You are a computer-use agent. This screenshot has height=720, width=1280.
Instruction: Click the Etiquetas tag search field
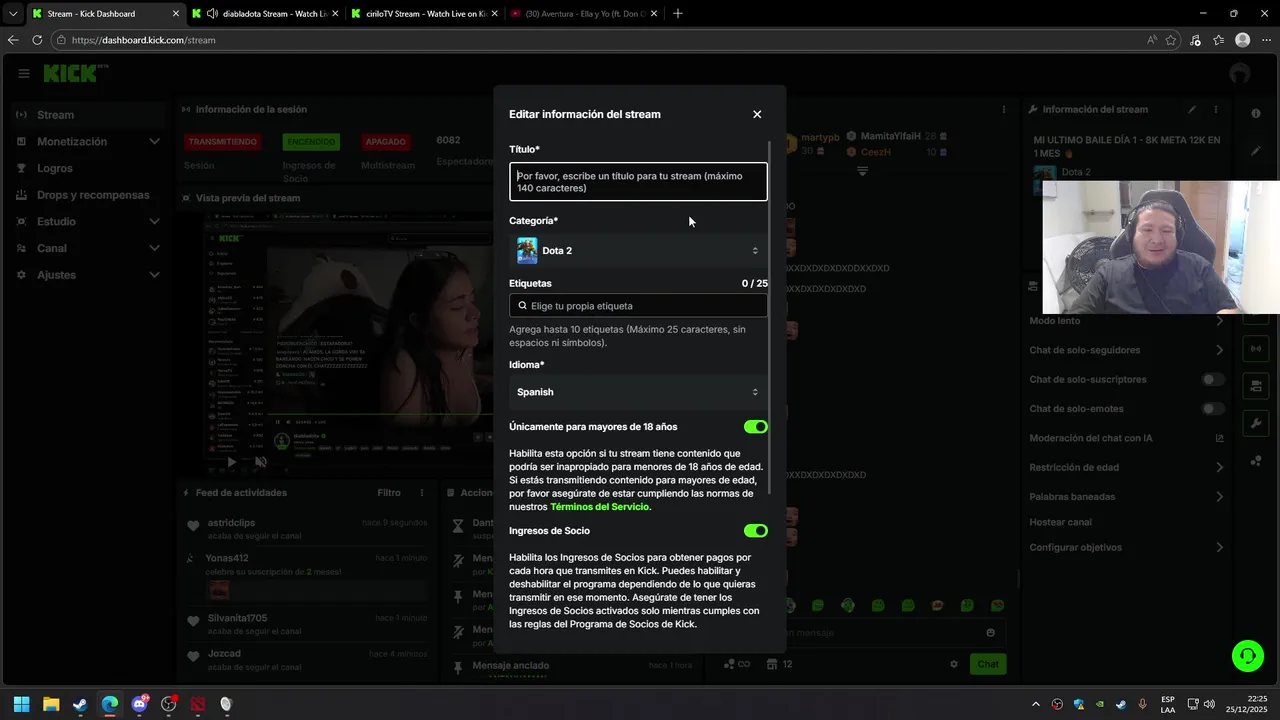pos(638,306)
